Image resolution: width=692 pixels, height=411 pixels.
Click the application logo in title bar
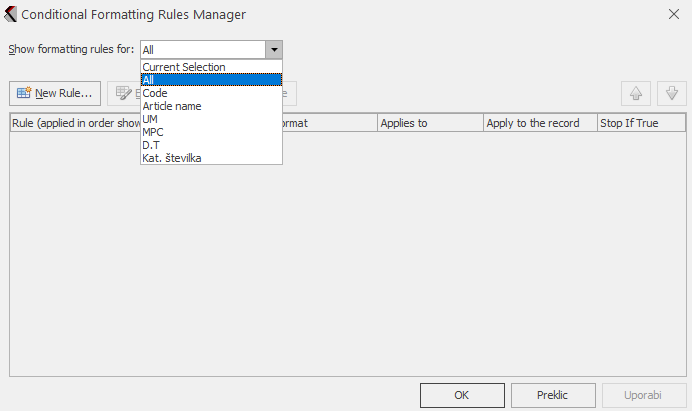coord(10,14)
